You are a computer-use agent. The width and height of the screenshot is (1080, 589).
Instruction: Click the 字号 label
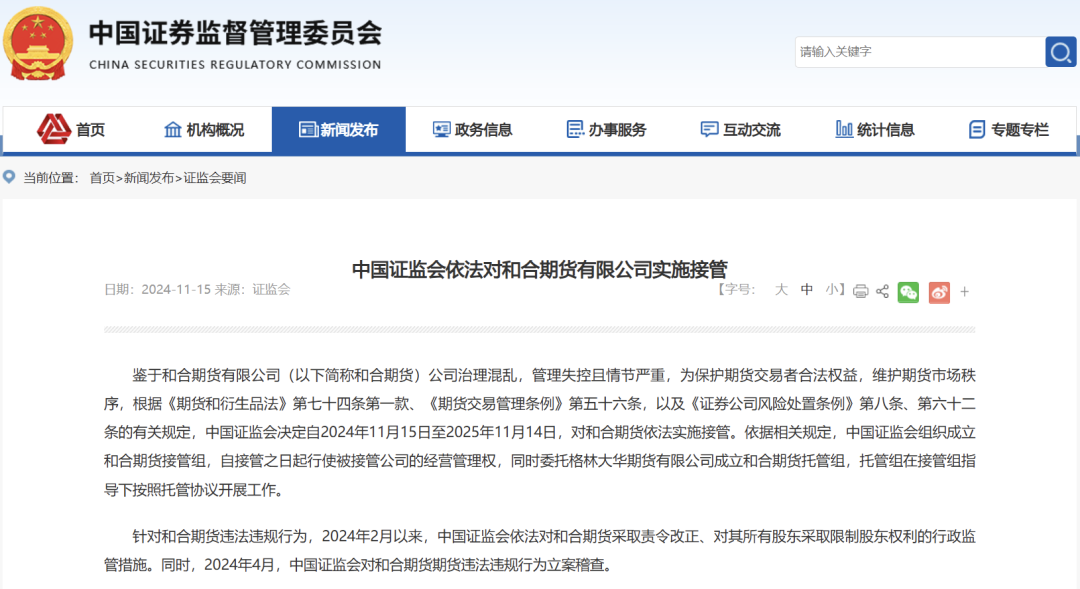point(737,290)
